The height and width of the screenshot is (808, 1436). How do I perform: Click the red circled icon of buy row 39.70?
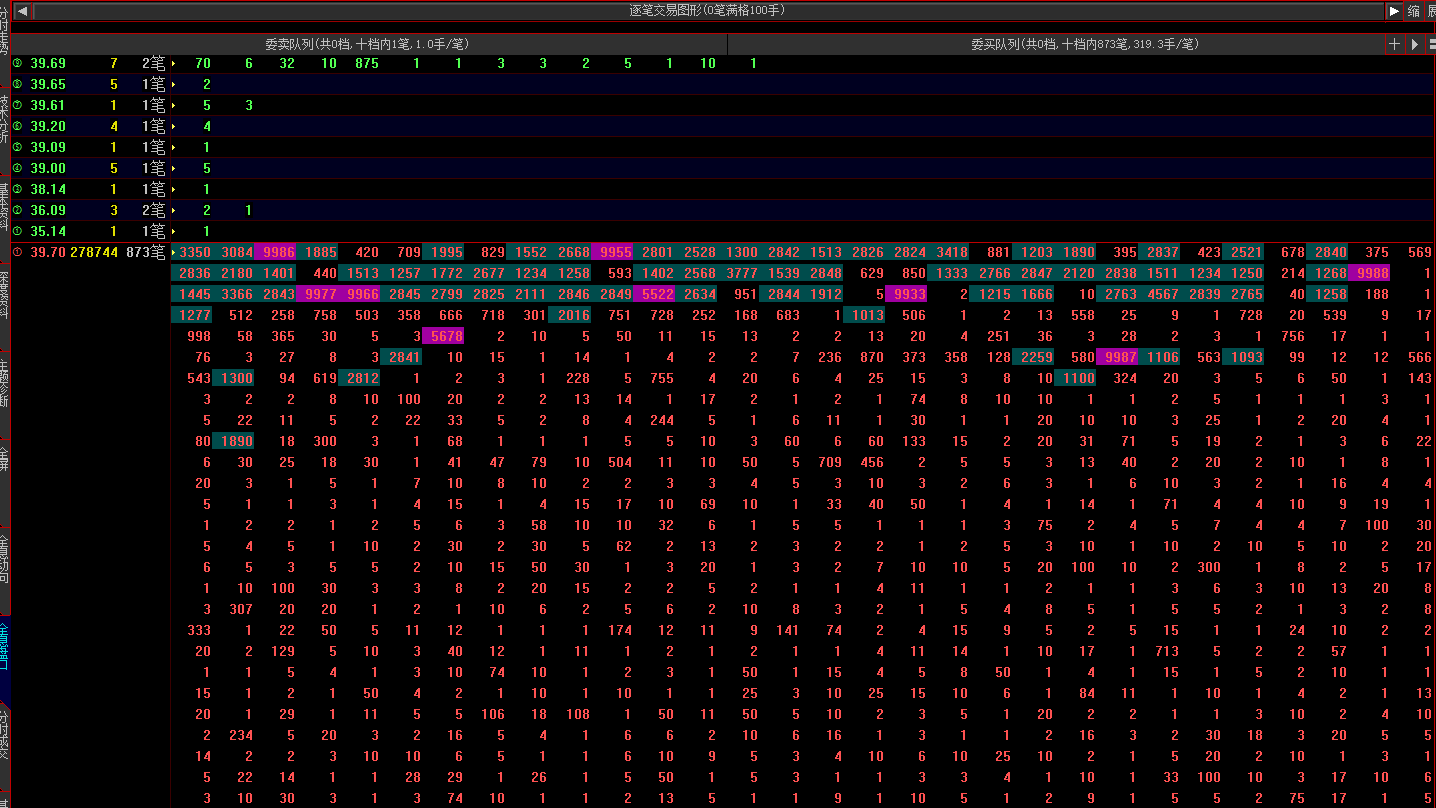17,252
